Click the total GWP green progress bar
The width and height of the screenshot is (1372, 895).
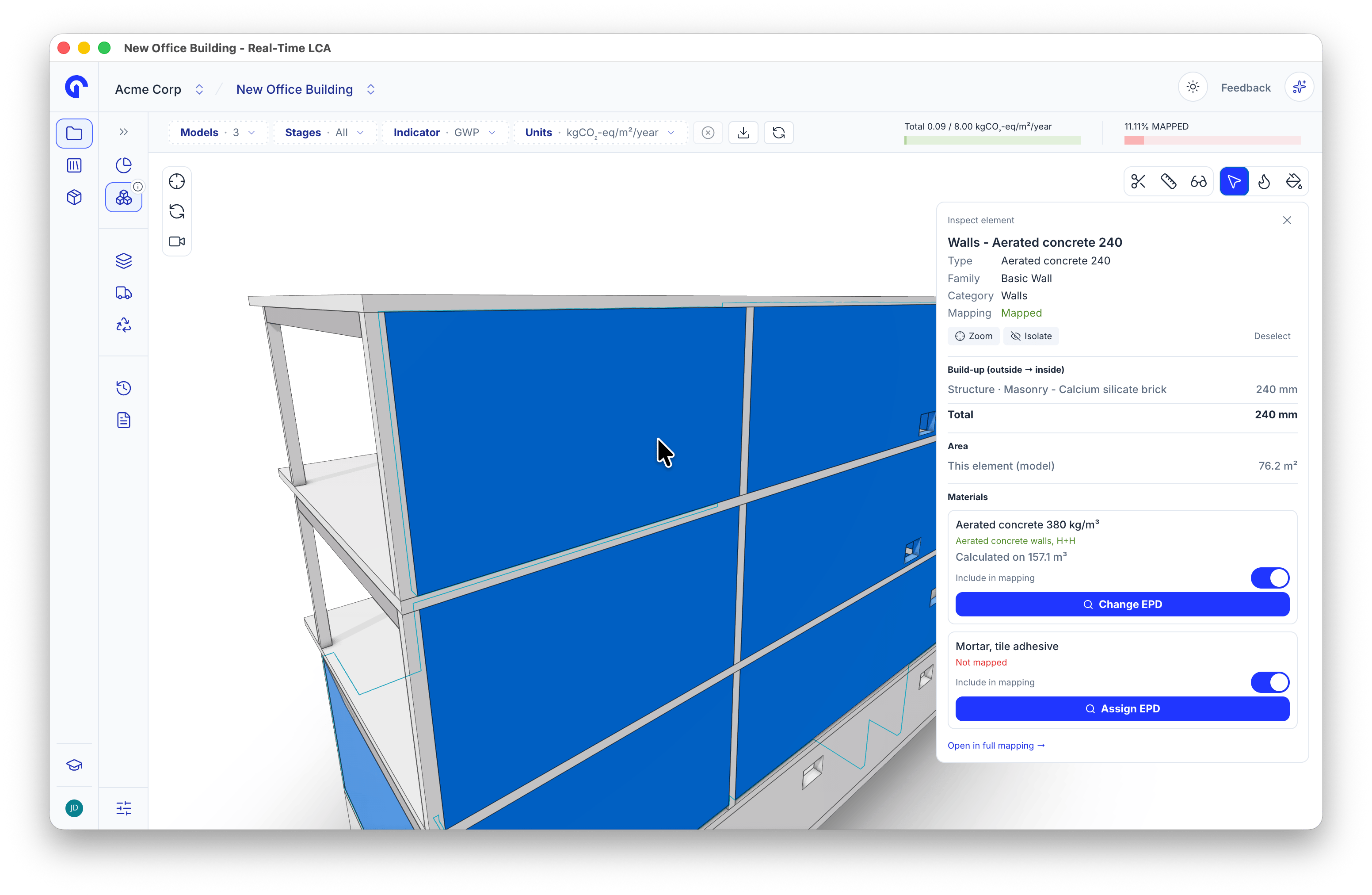[x=993, y=140]
